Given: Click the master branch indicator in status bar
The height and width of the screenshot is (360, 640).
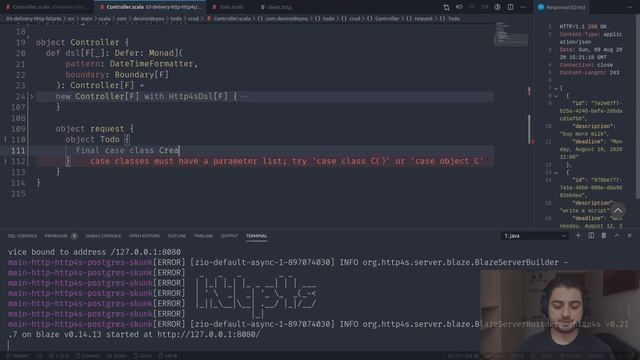Looking at the screenshot, I should point(18,356).
